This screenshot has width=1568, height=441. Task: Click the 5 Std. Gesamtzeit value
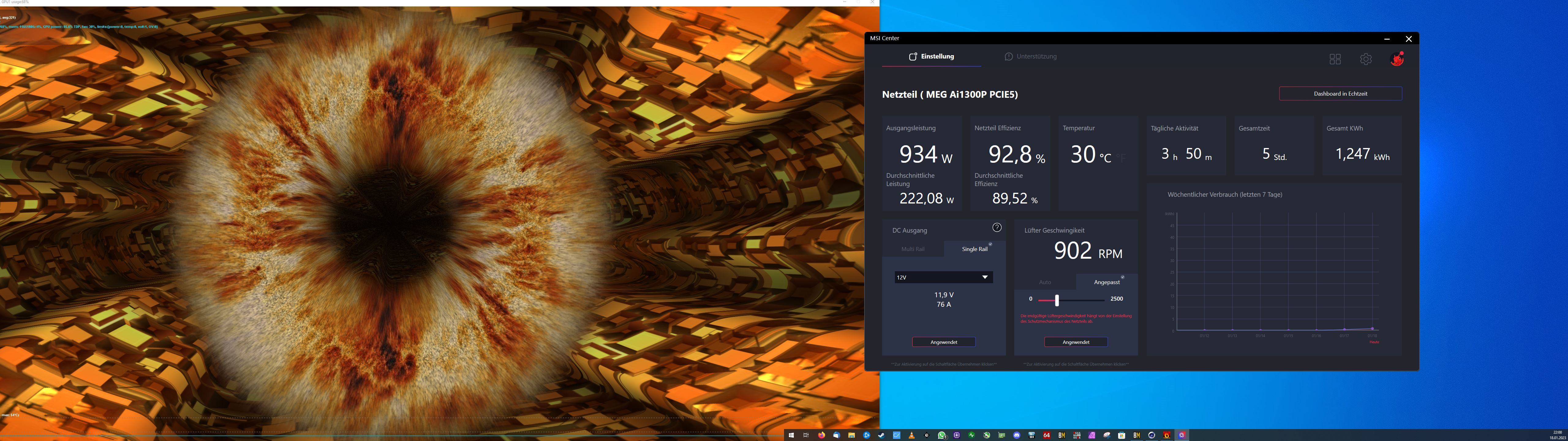point(1274,154)
